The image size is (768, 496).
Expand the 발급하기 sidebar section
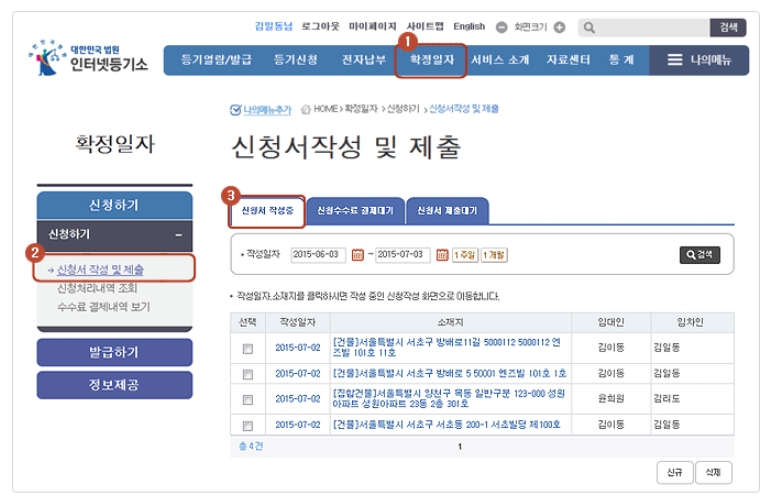[x=115, y=352]
